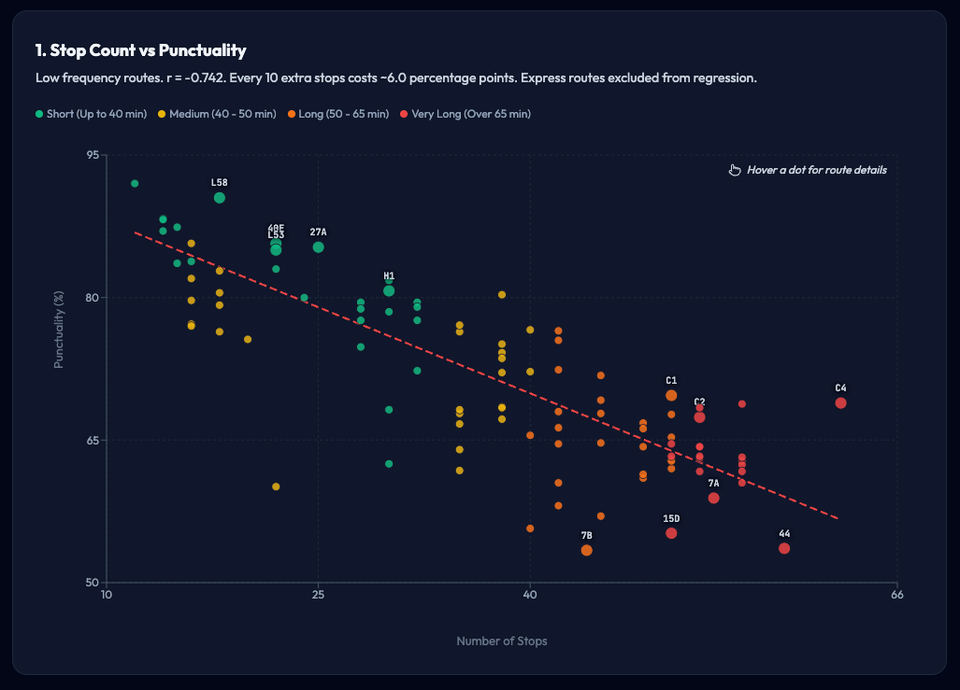Toggle the Long (50 - 65 min) legend item
This screenshot has height=690, width=960.
pyautogui.click(x=337, y=114)
